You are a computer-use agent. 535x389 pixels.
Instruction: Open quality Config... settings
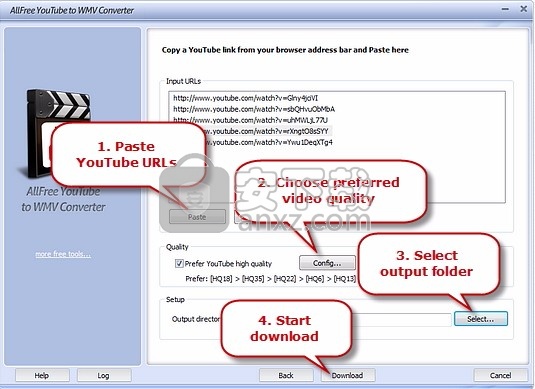[x=327, y=263]
